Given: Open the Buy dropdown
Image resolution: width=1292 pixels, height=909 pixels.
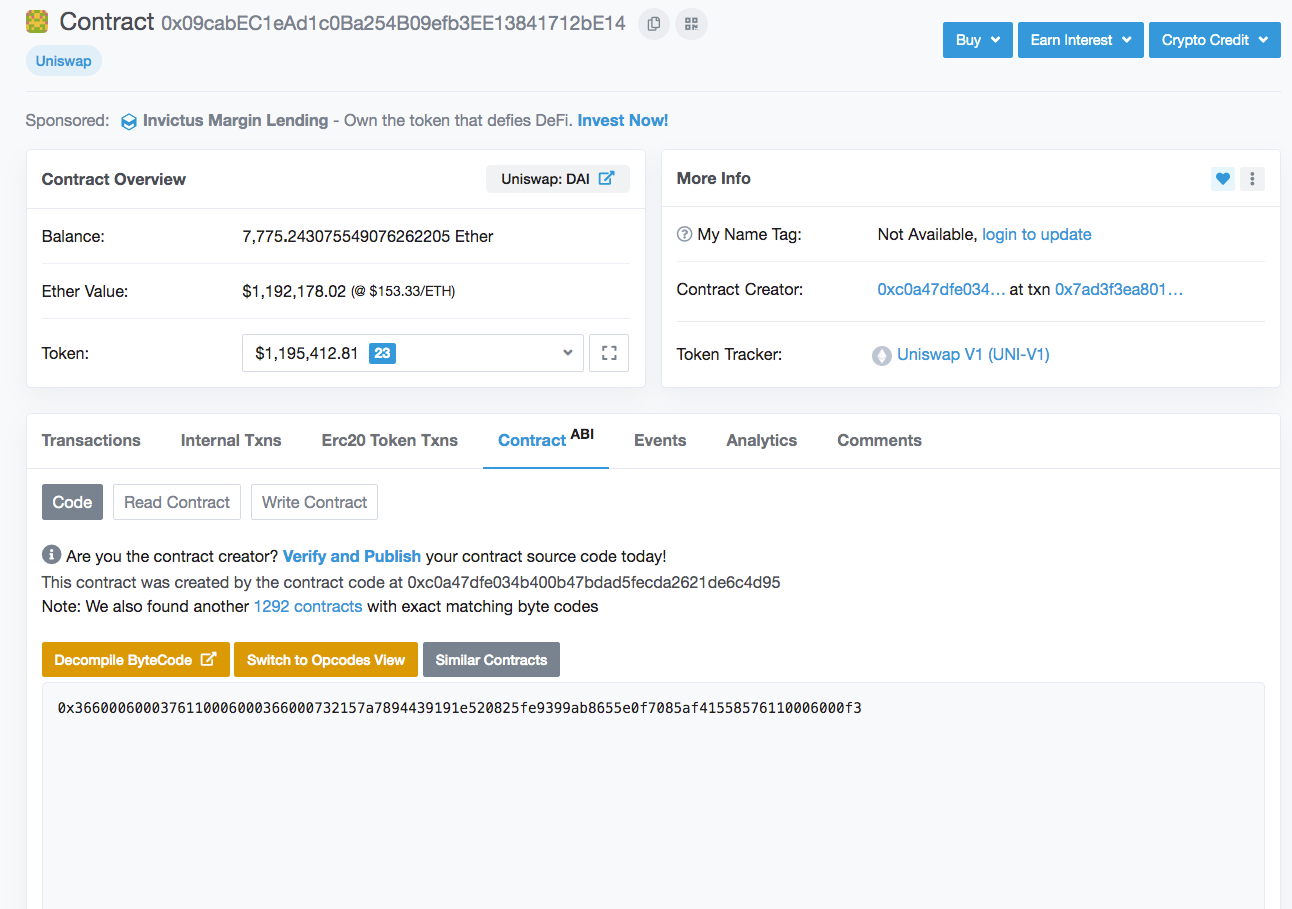Looking at the screenshot, I should 978,40.
